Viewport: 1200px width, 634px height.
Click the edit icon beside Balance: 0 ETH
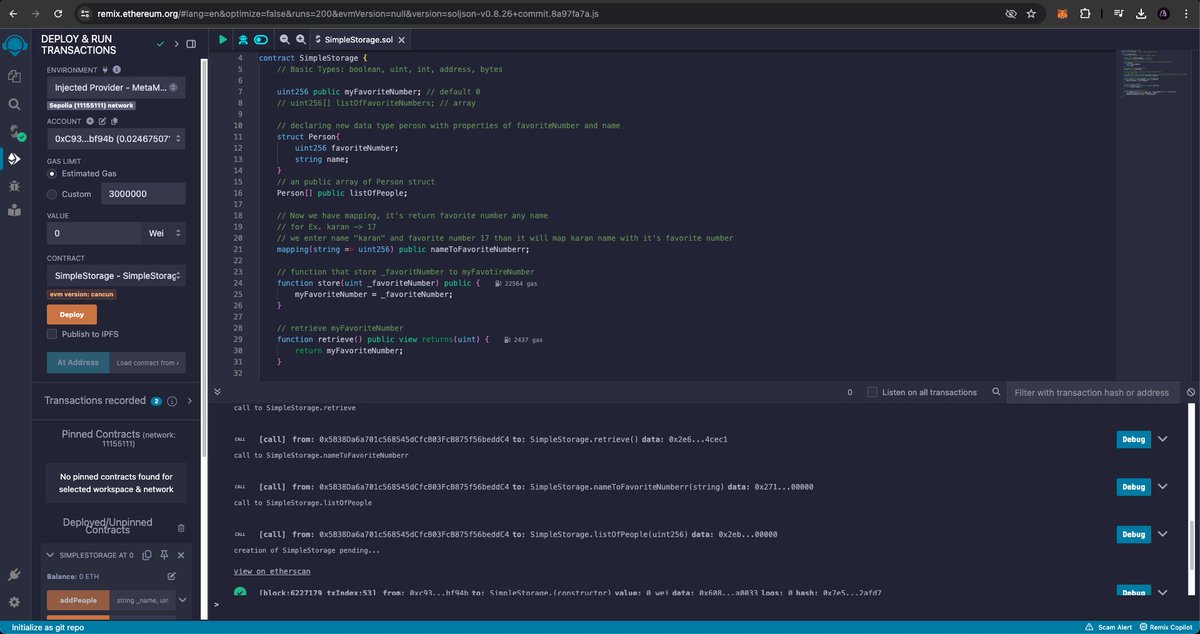tap(171, 577)
